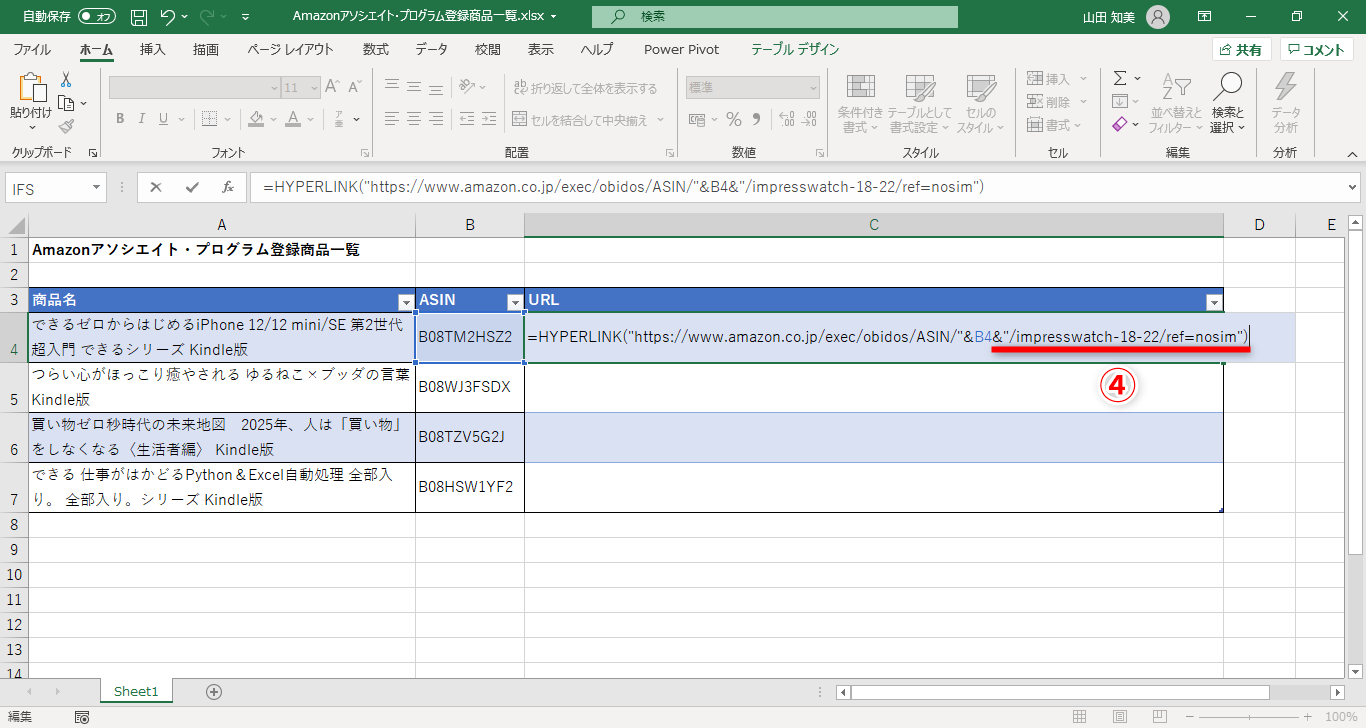Screen dimensions: 1366x728
Task: Click セルを結合して中央揃え merge button
Action: point(580,120)
